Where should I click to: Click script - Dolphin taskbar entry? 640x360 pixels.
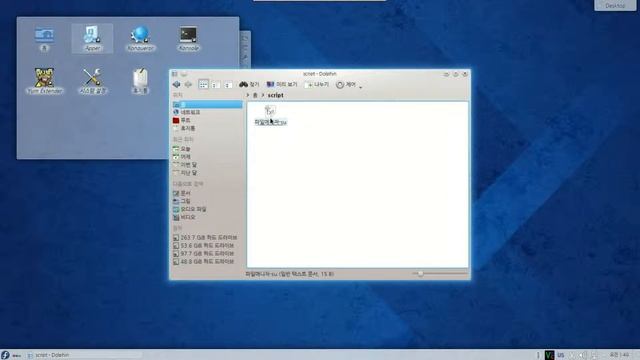click(x=84, y=355)
